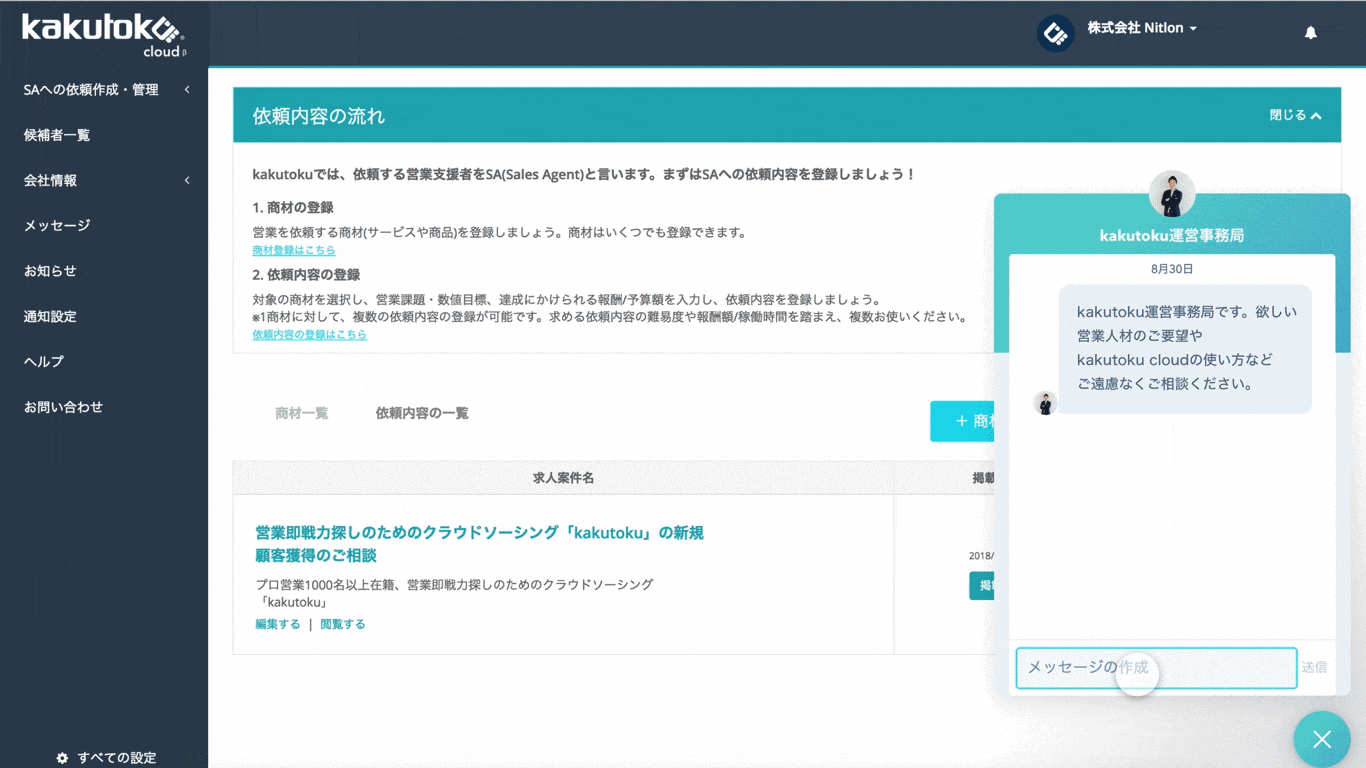
Task: Focus the メッセージの作成 chat input
Action: (1155, 668)
